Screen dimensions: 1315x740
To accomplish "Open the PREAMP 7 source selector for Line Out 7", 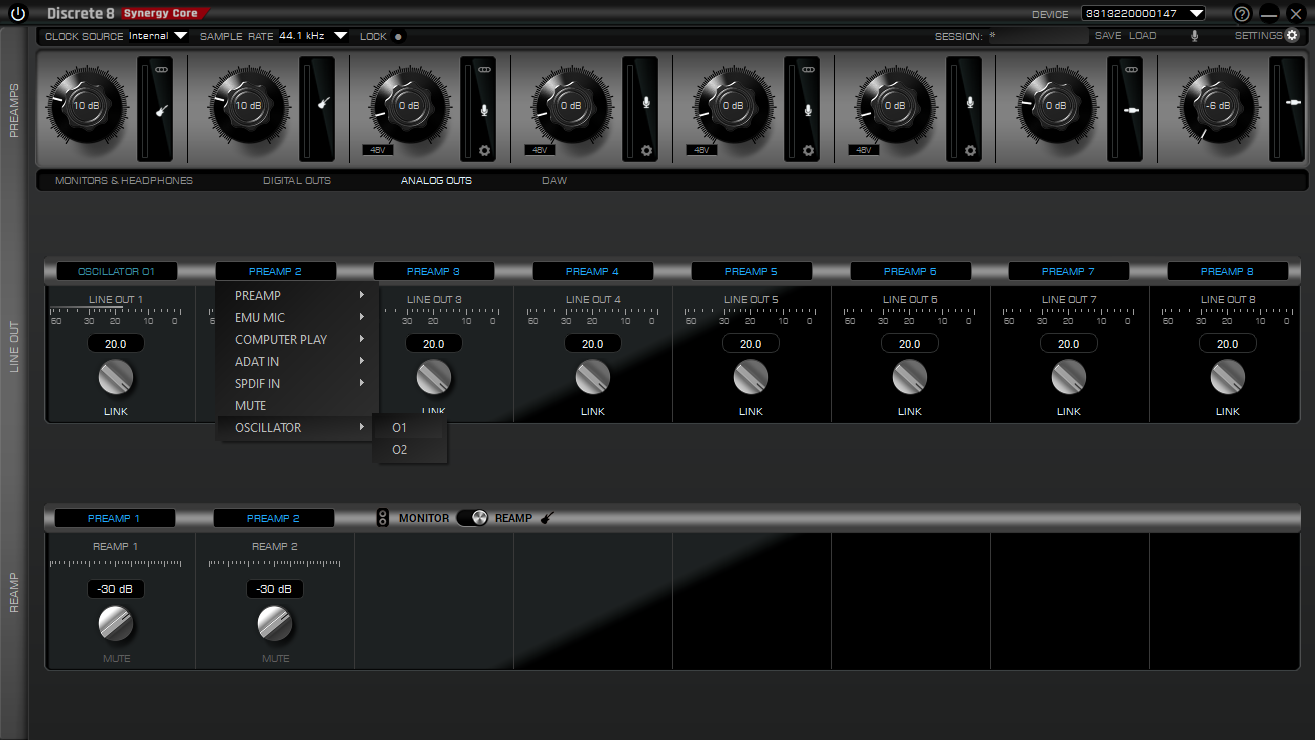I will click(1068, 271).
